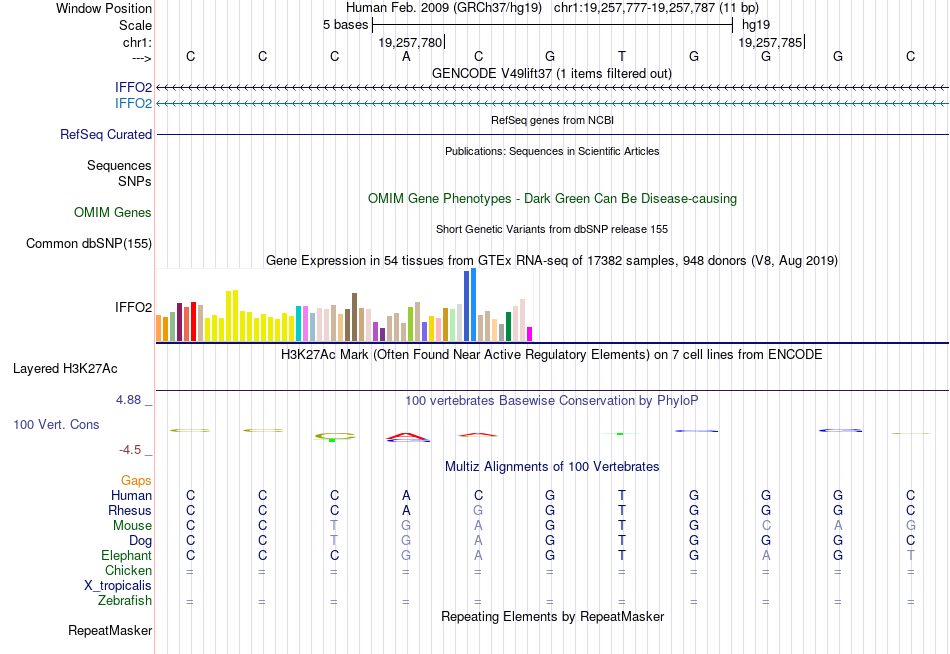The image size is (950, 654).
Task: Select the Chicken alignment row label
Action: [128, 571]
